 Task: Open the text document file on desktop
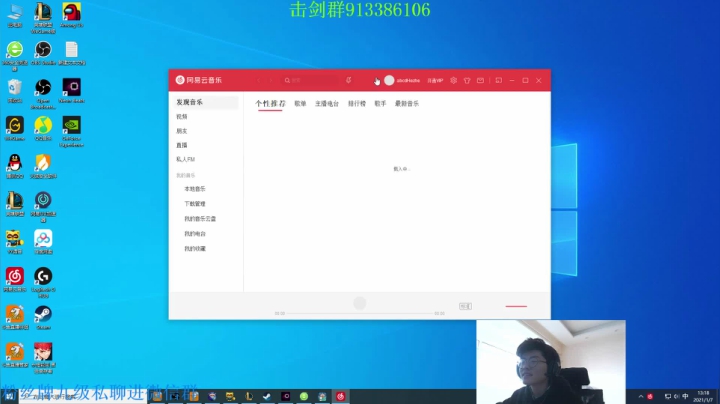(x=72, y=53)
